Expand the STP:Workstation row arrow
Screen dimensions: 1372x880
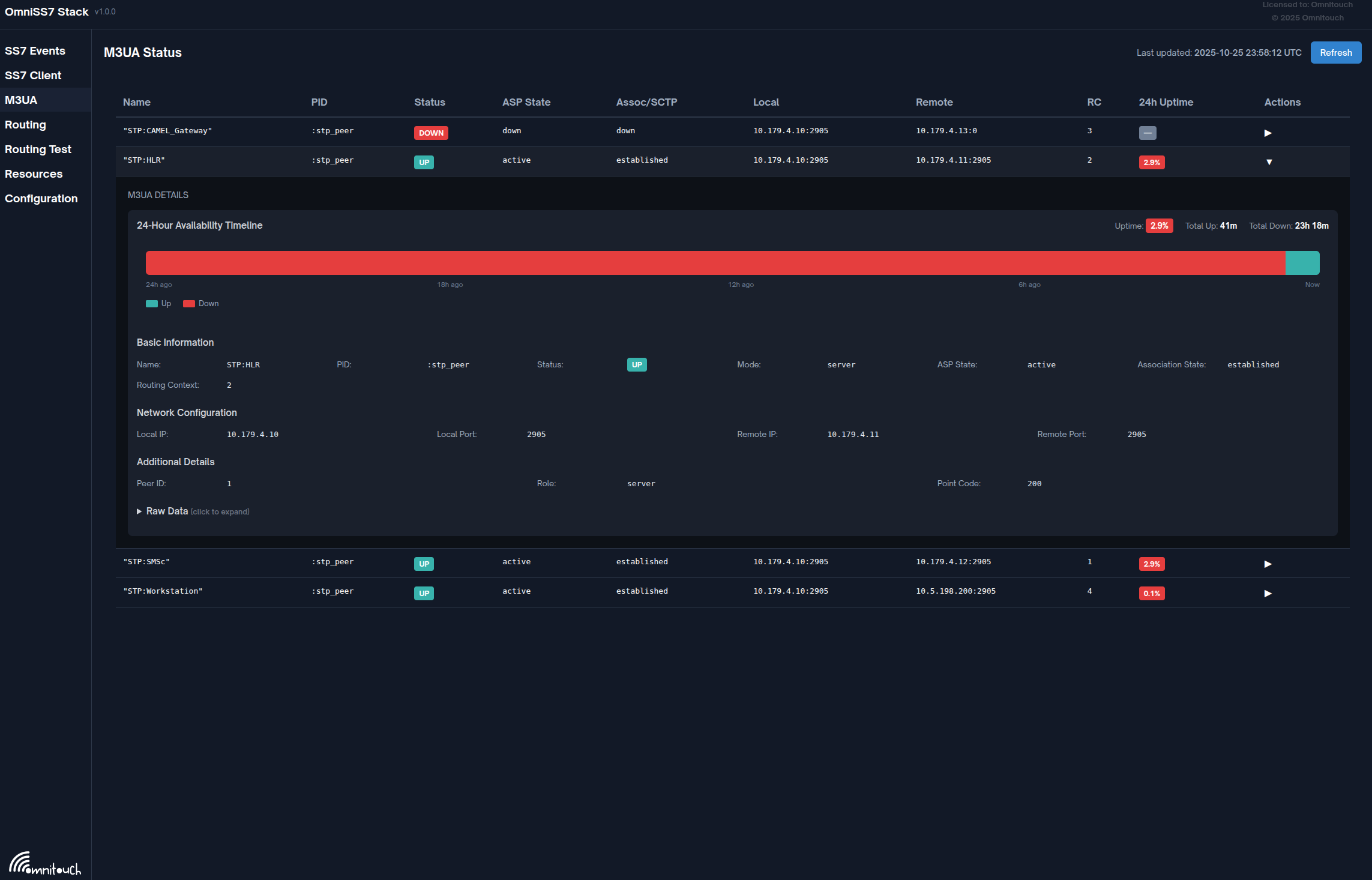1268,593
